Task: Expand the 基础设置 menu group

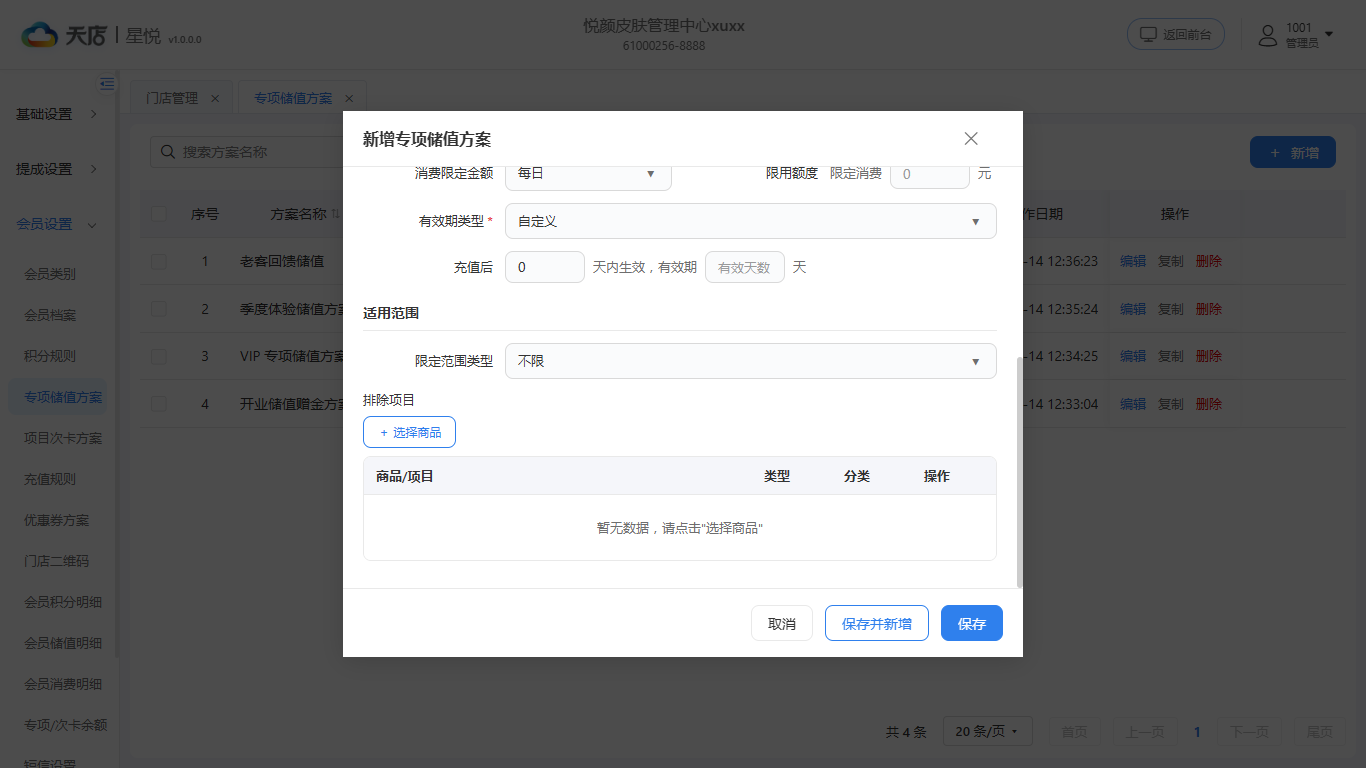Action: (x=58, y=114)
